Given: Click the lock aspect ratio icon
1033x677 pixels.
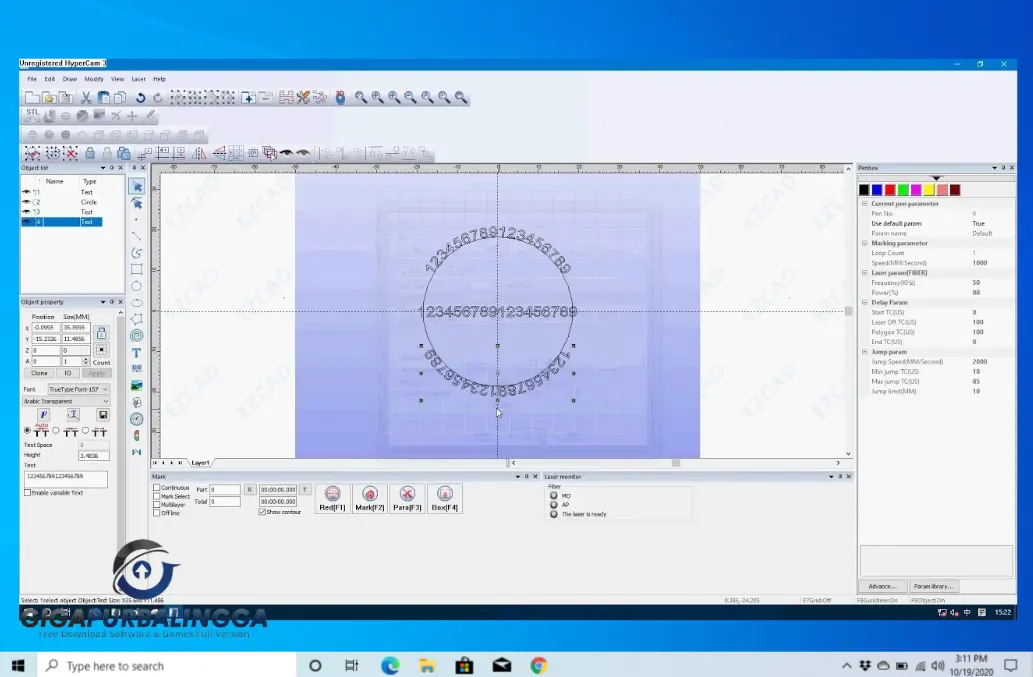Looking at the screenshot, I should (101, 333).
